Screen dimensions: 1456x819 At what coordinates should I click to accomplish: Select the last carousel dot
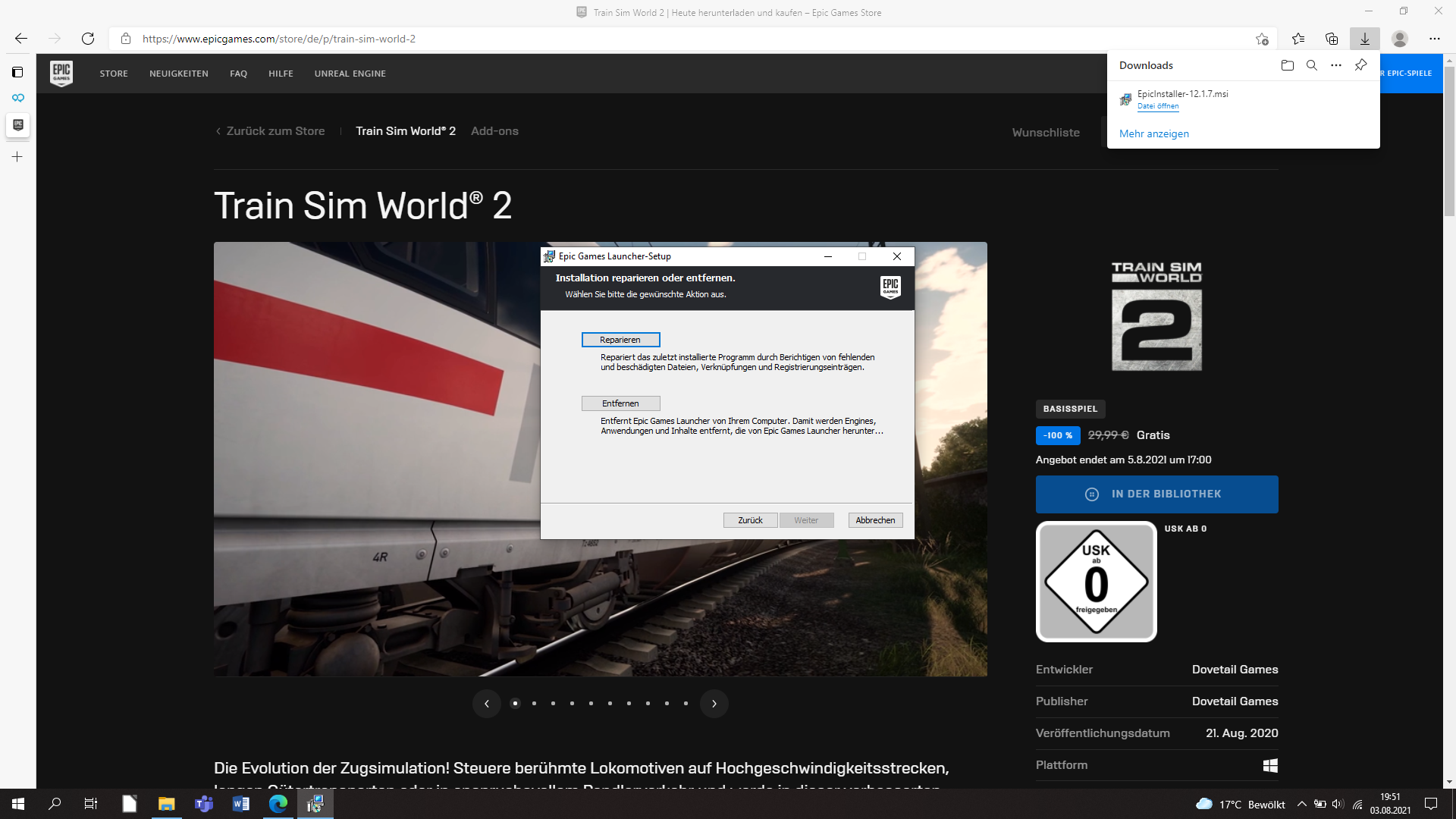(x=686, y=704)
